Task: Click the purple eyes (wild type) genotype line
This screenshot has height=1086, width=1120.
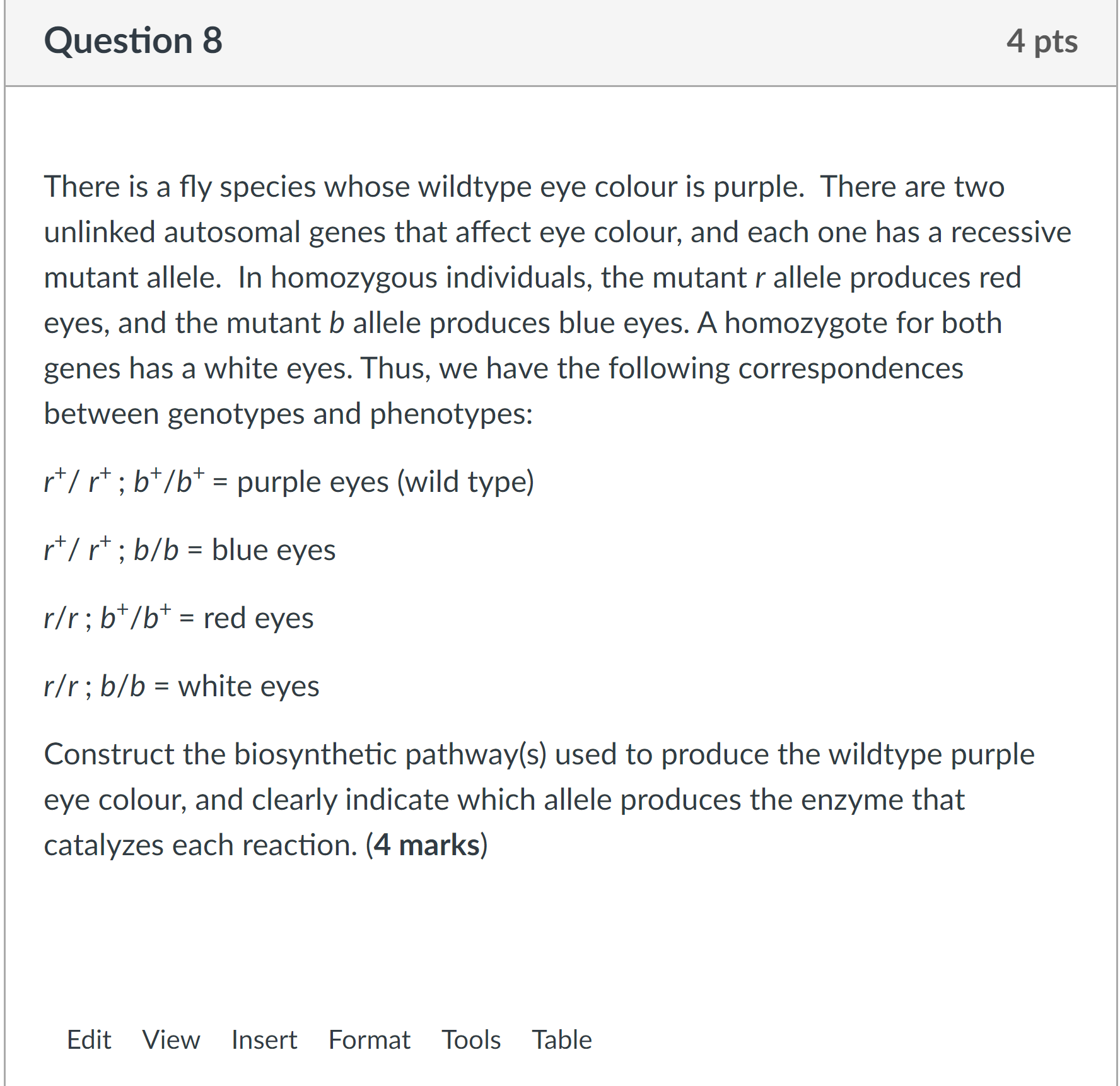Action: point(289,482)
